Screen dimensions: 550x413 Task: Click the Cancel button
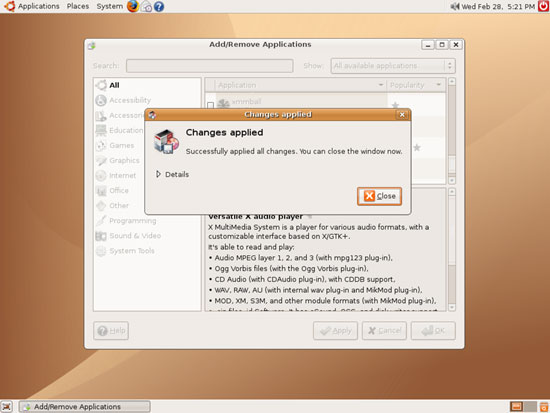384,331
